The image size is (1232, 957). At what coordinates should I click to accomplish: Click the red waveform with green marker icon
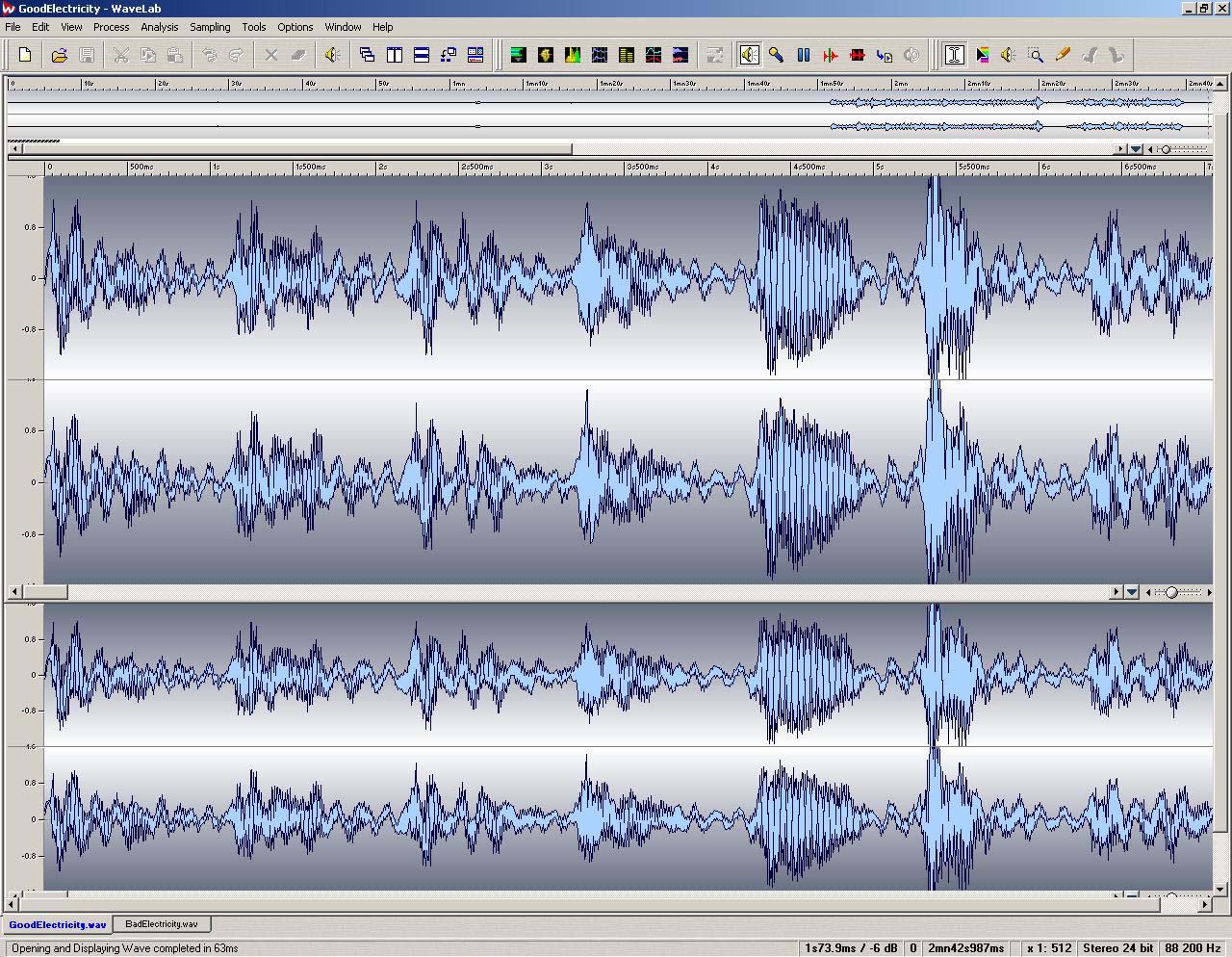point(831,55)
